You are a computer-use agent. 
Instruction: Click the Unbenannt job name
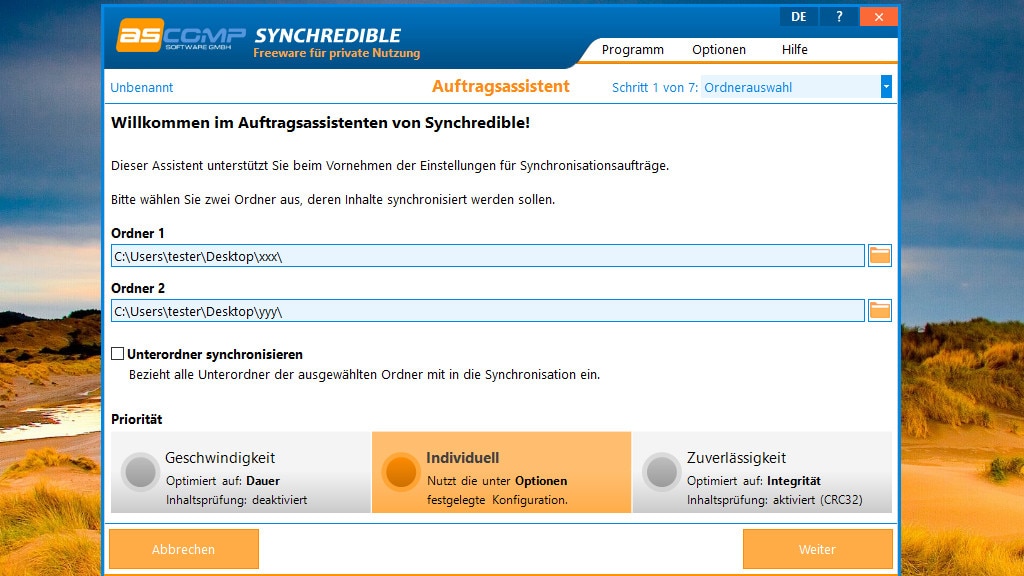tap(142, 88)
